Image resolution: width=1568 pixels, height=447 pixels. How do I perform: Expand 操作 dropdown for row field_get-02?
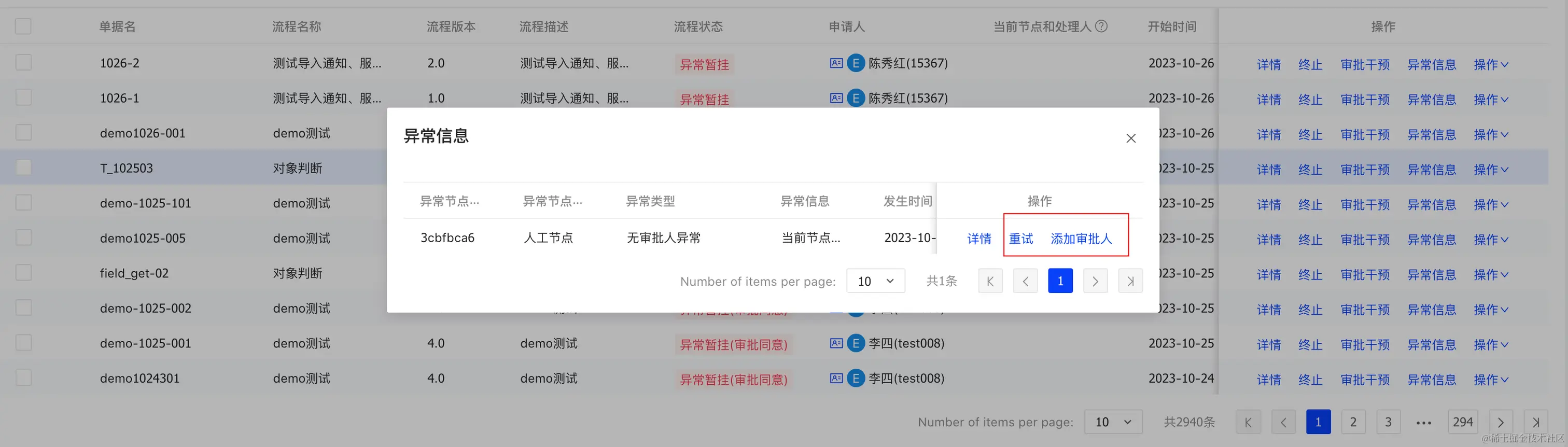pyautogui.click(x=1490, y=275)
